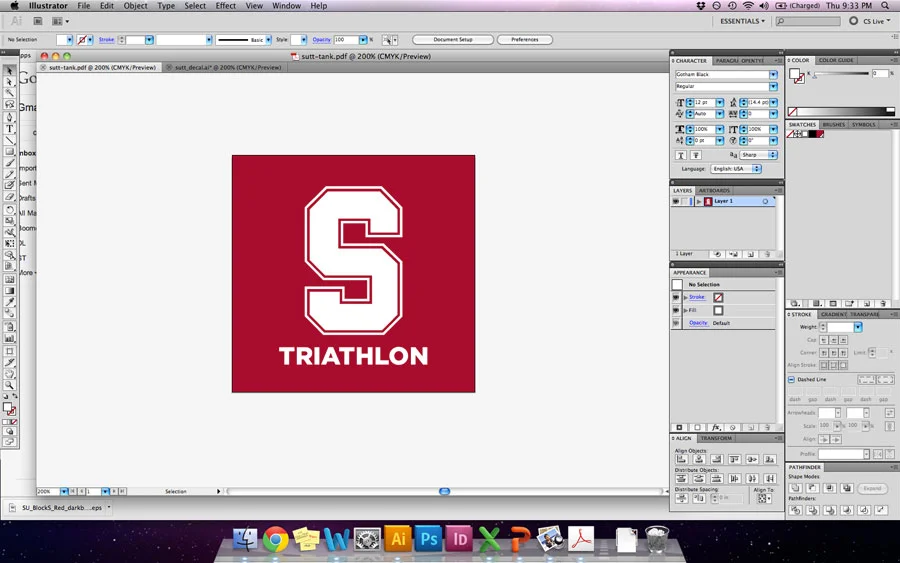The height and width of the screenshot is (563, 900).
Task: Open Google Chrome from the dock
Action: coord(276,539)
